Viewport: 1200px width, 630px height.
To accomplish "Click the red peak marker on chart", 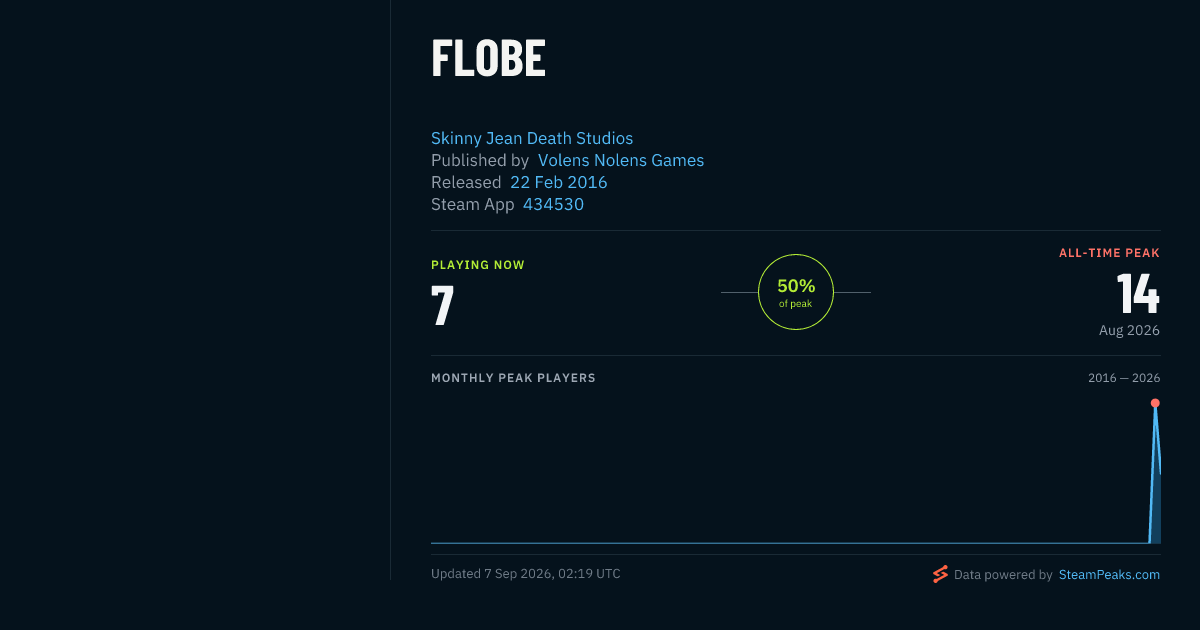I will (1155, 403).
